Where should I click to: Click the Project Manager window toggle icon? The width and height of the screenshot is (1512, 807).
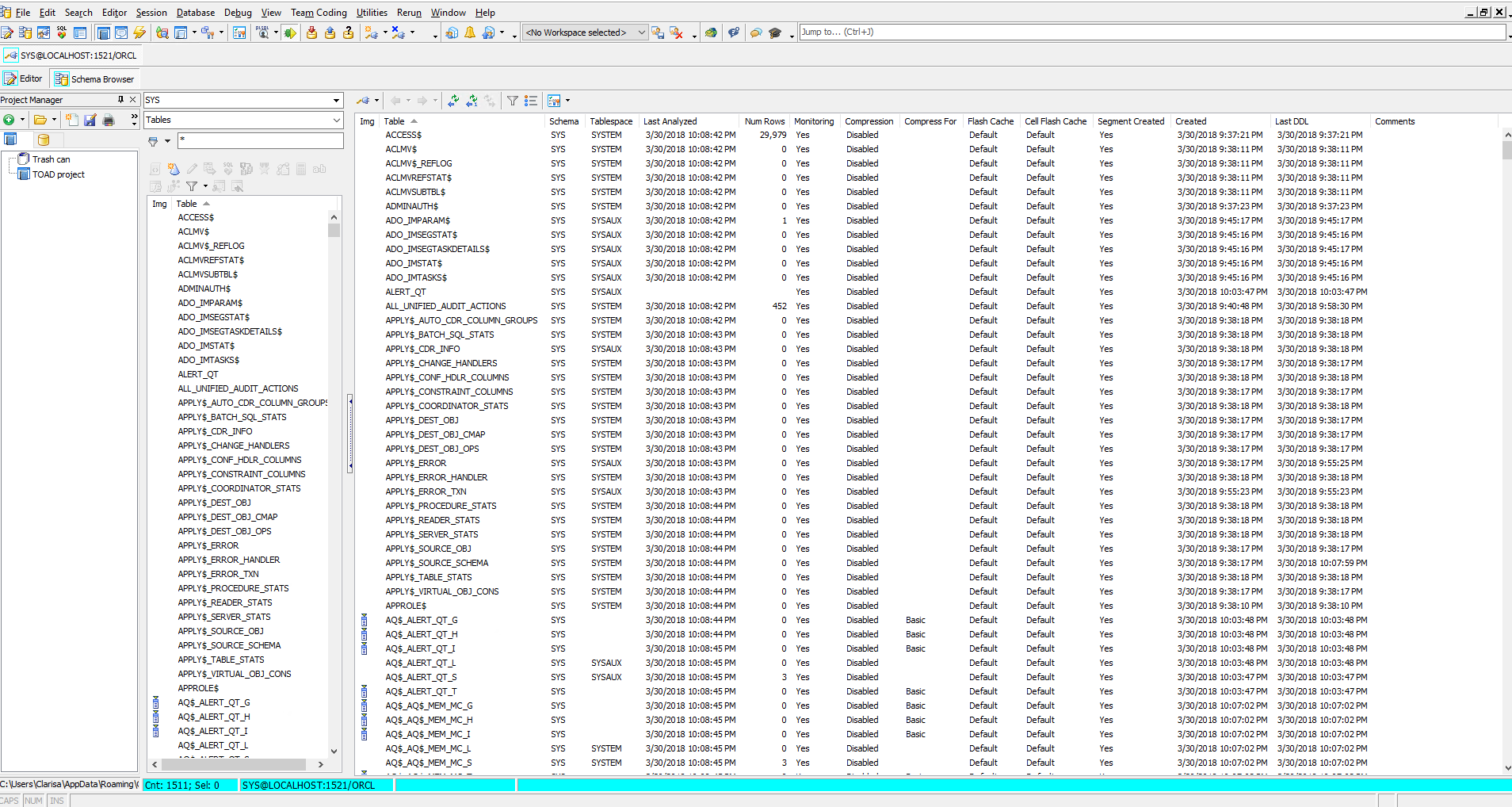tap(103, 33)
